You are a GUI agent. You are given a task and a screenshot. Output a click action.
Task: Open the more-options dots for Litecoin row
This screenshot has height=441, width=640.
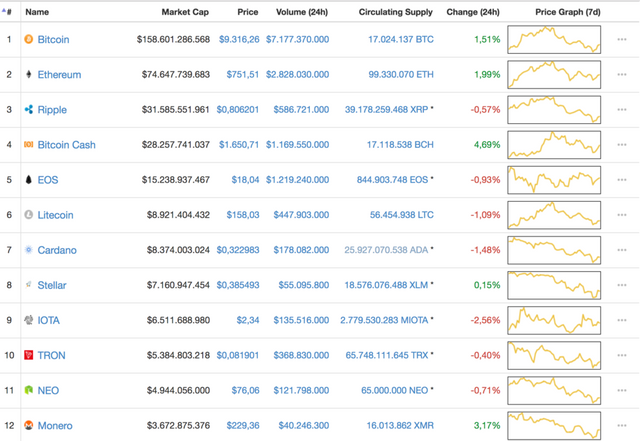tap(622, 215)
